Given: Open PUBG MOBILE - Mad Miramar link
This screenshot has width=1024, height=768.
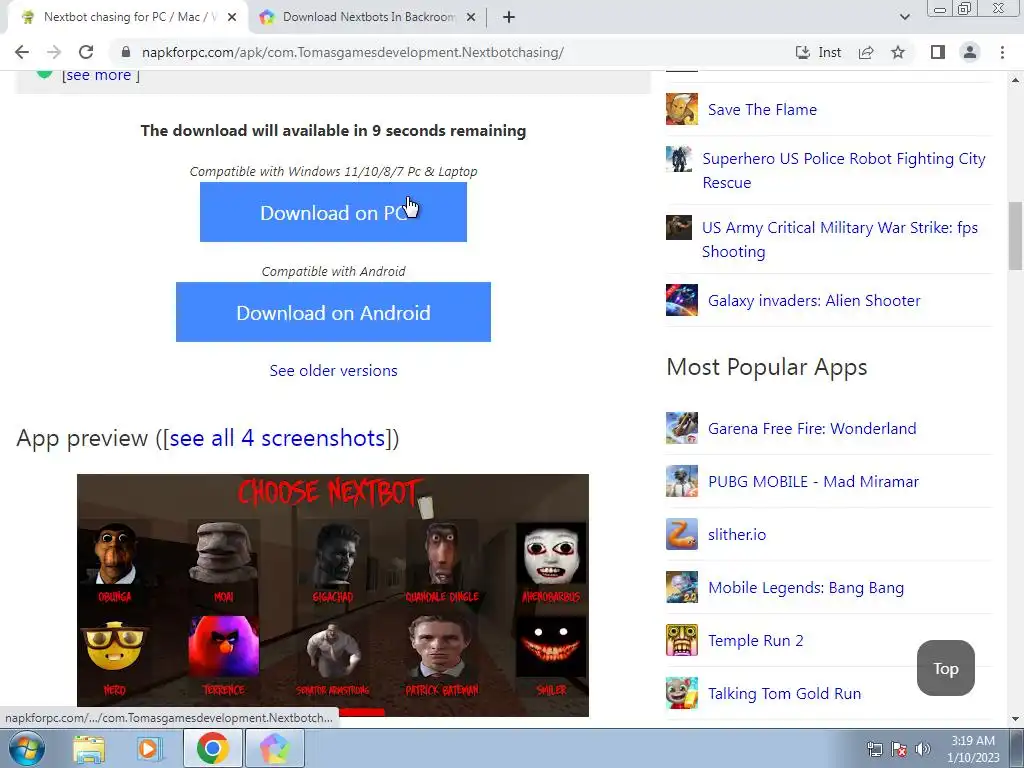Looking at the screenshot, I should point(813,481).
